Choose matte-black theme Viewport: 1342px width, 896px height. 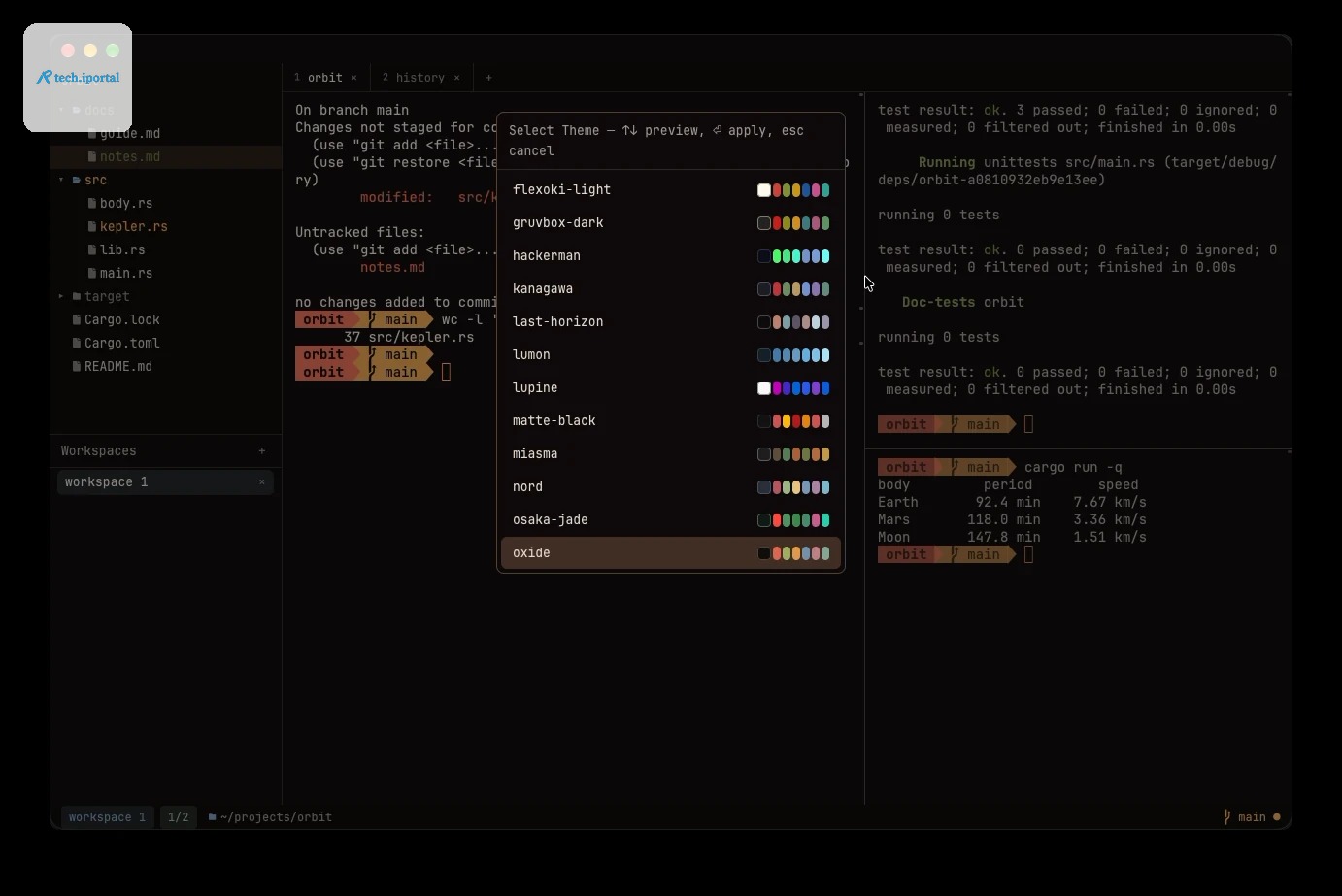(x=670, y=421)
